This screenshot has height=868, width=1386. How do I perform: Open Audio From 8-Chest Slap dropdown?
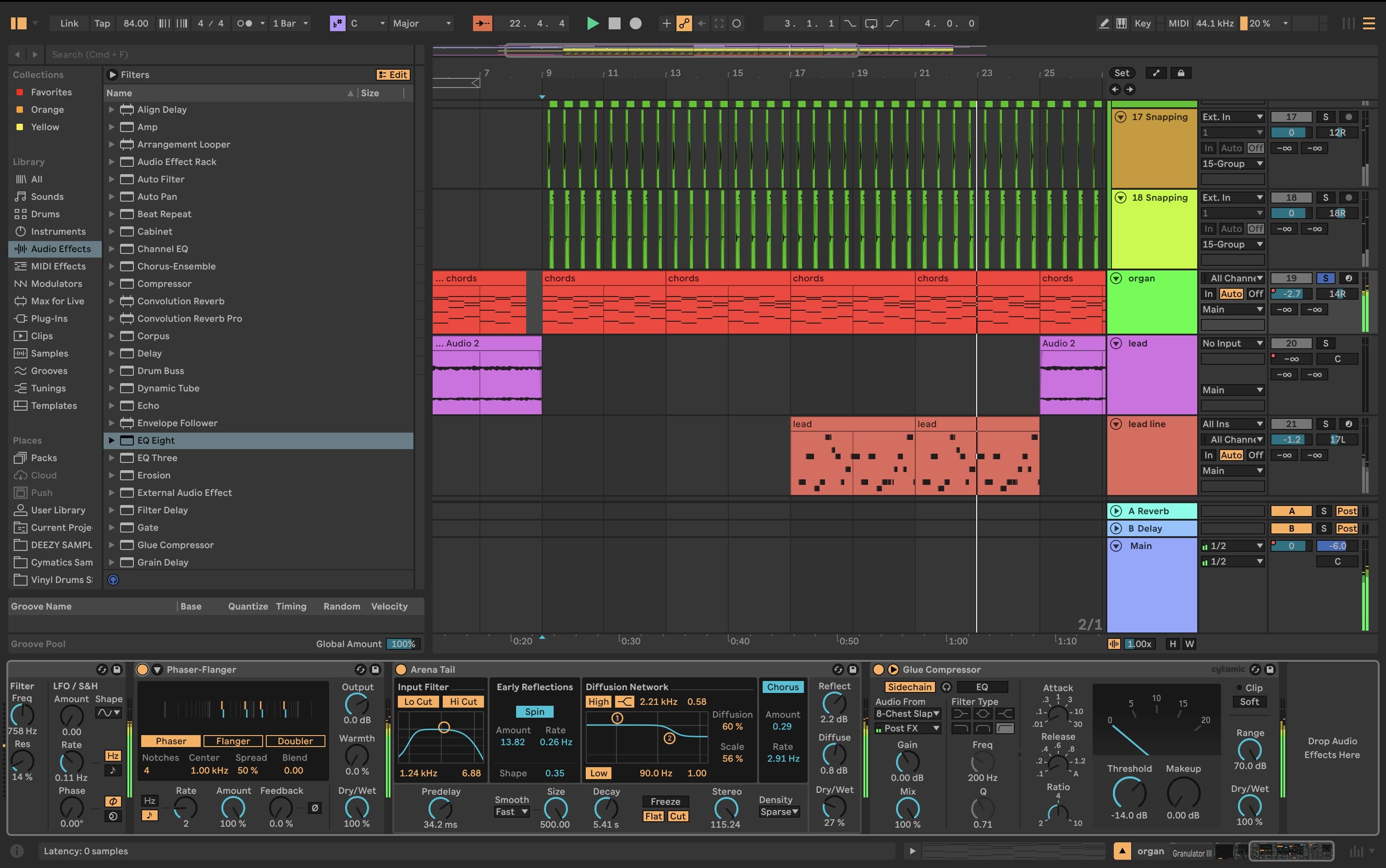point(907,714)
